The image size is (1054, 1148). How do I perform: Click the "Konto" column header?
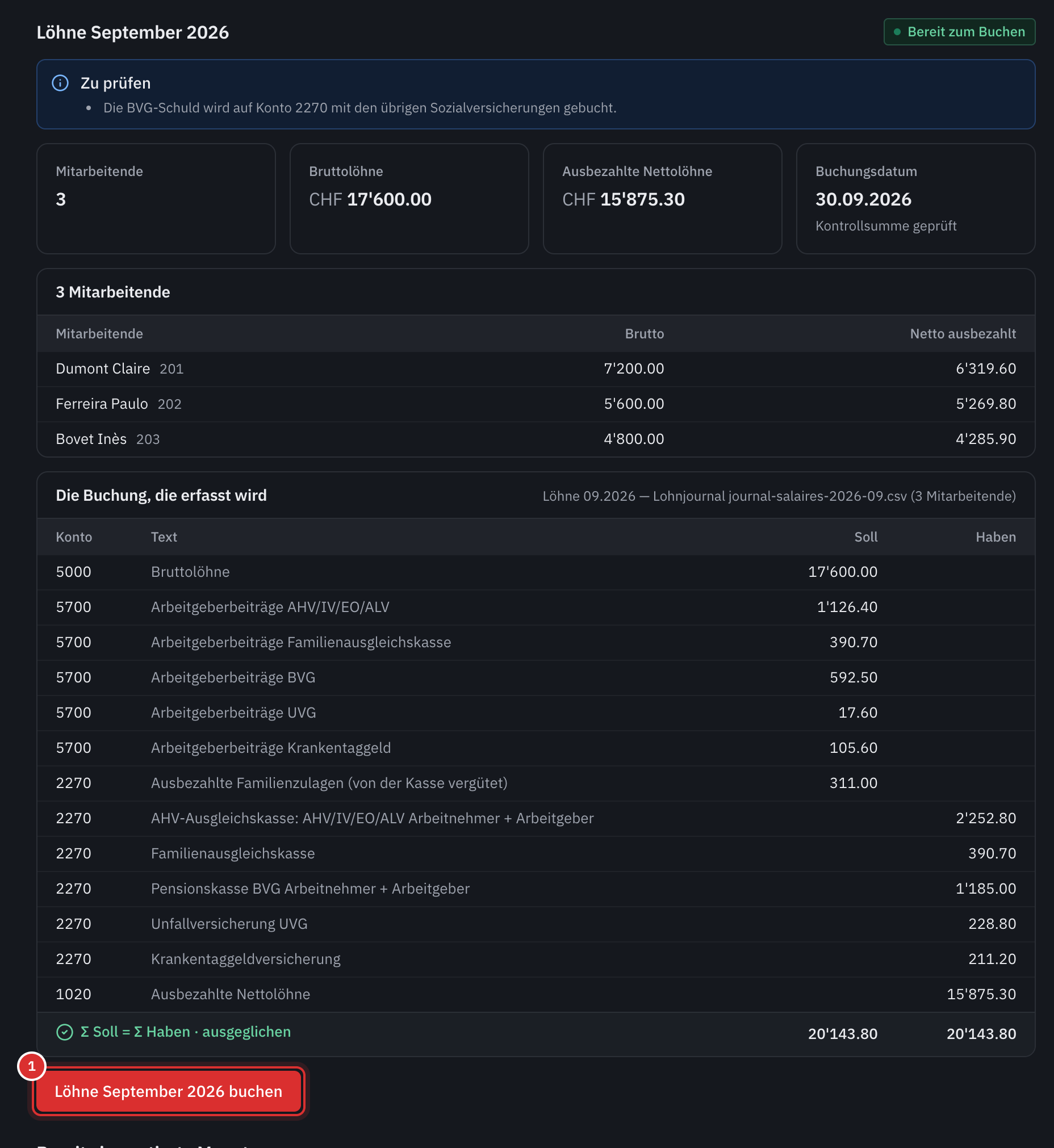[74, 537]
